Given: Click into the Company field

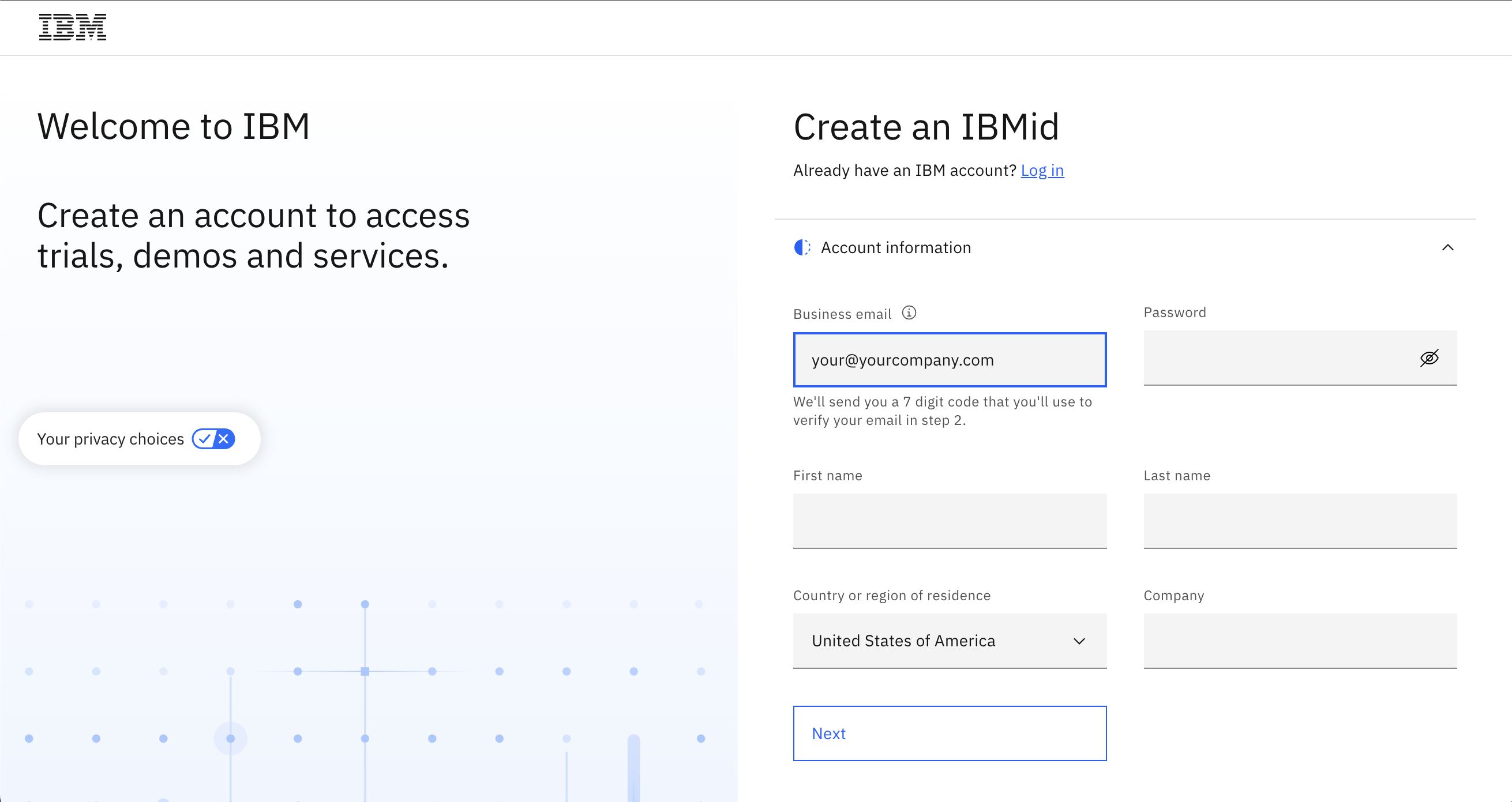Looking at the screenshot, I should [x=1300, y=641].
